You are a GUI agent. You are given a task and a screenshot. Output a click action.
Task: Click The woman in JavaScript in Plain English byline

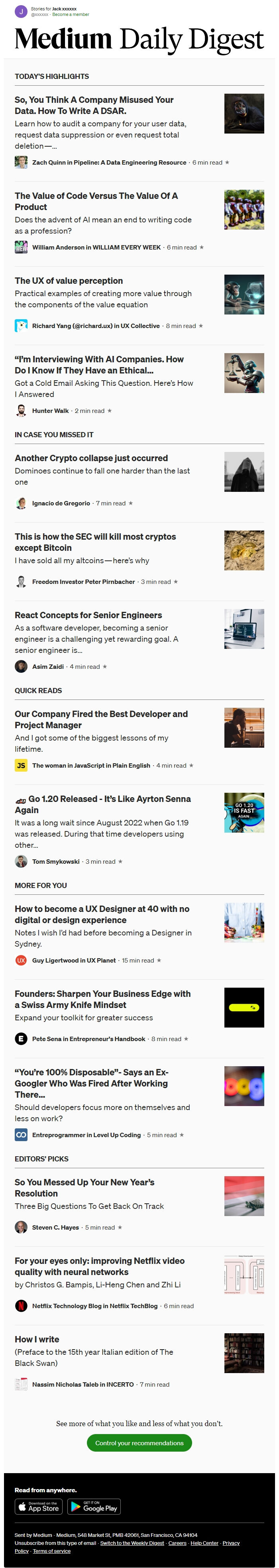91,765
